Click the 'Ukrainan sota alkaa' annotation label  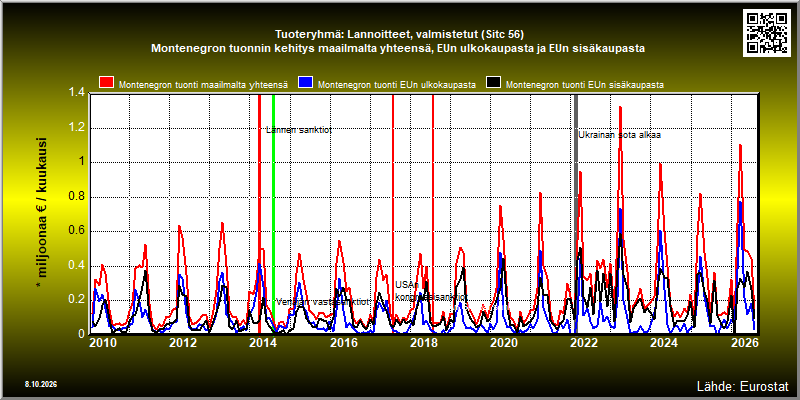619,135
